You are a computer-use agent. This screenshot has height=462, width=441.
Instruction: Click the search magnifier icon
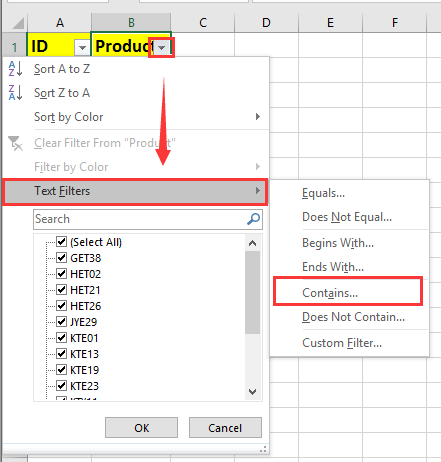pos(253,219)
